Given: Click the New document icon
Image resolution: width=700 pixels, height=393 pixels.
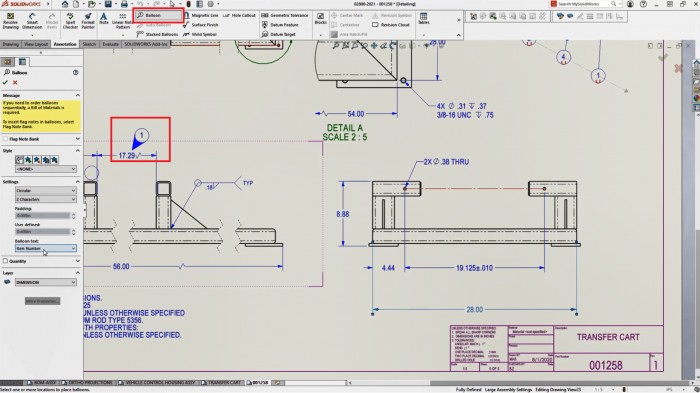Looking at the screenshot, I should (x=76, y=4).
